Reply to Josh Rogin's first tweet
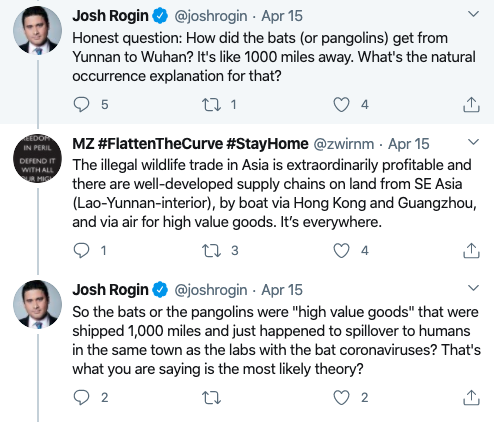 81,104
